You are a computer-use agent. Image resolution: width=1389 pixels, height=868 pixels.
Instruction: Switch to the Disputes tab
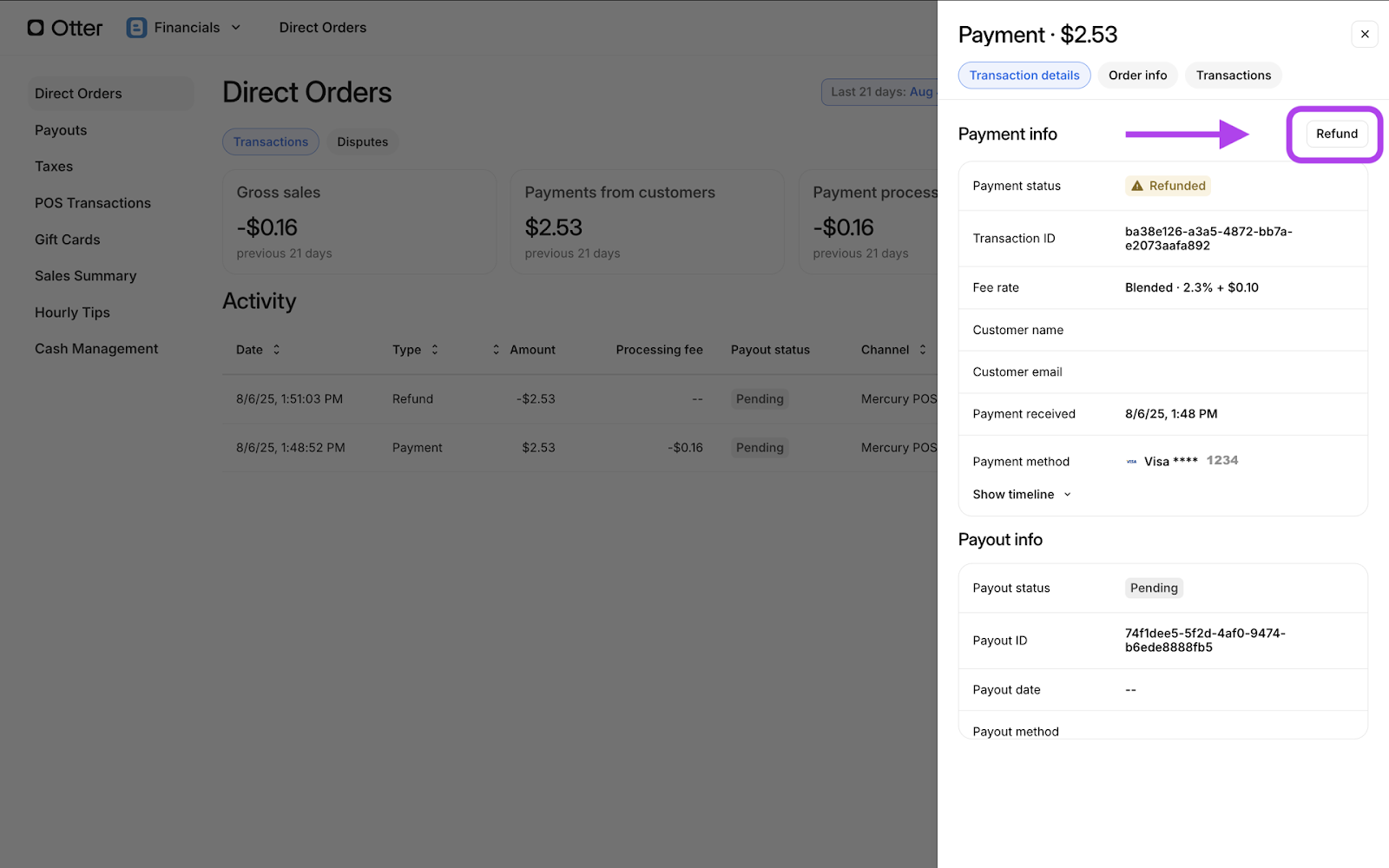(x=362, y=142)
